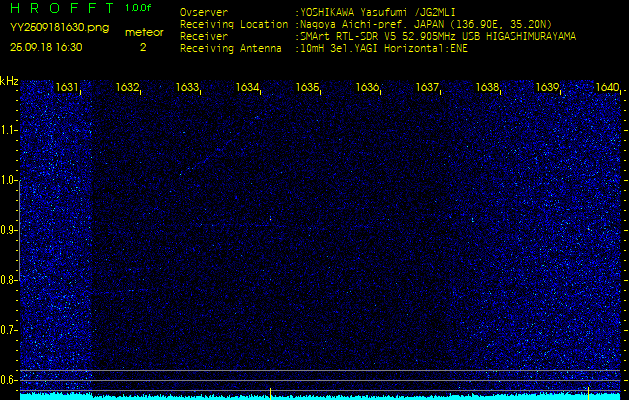Select the version label 1.0.0f

138,8
